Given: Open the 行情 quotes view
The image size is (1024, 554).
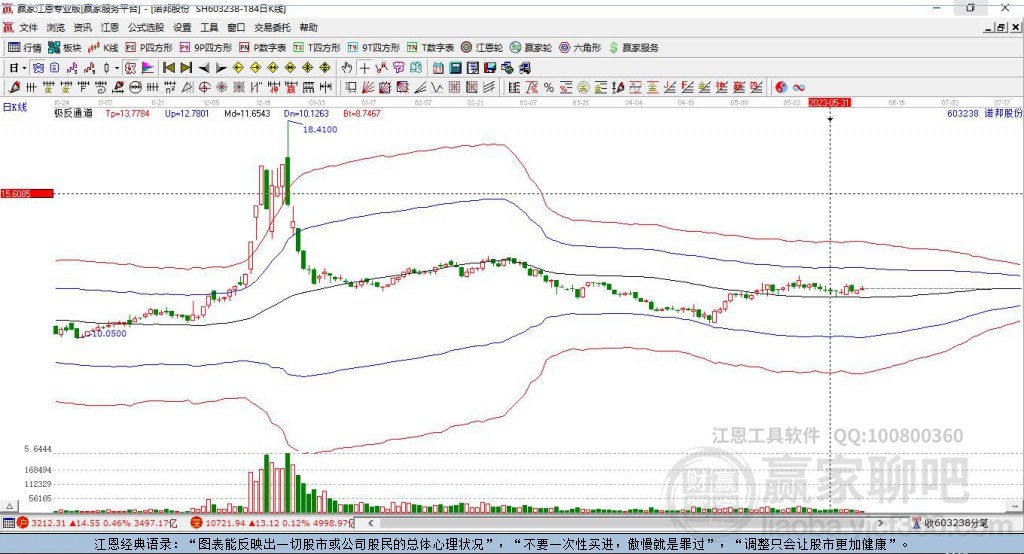Looking at the screenshot, I should click(x=24, y=48).
